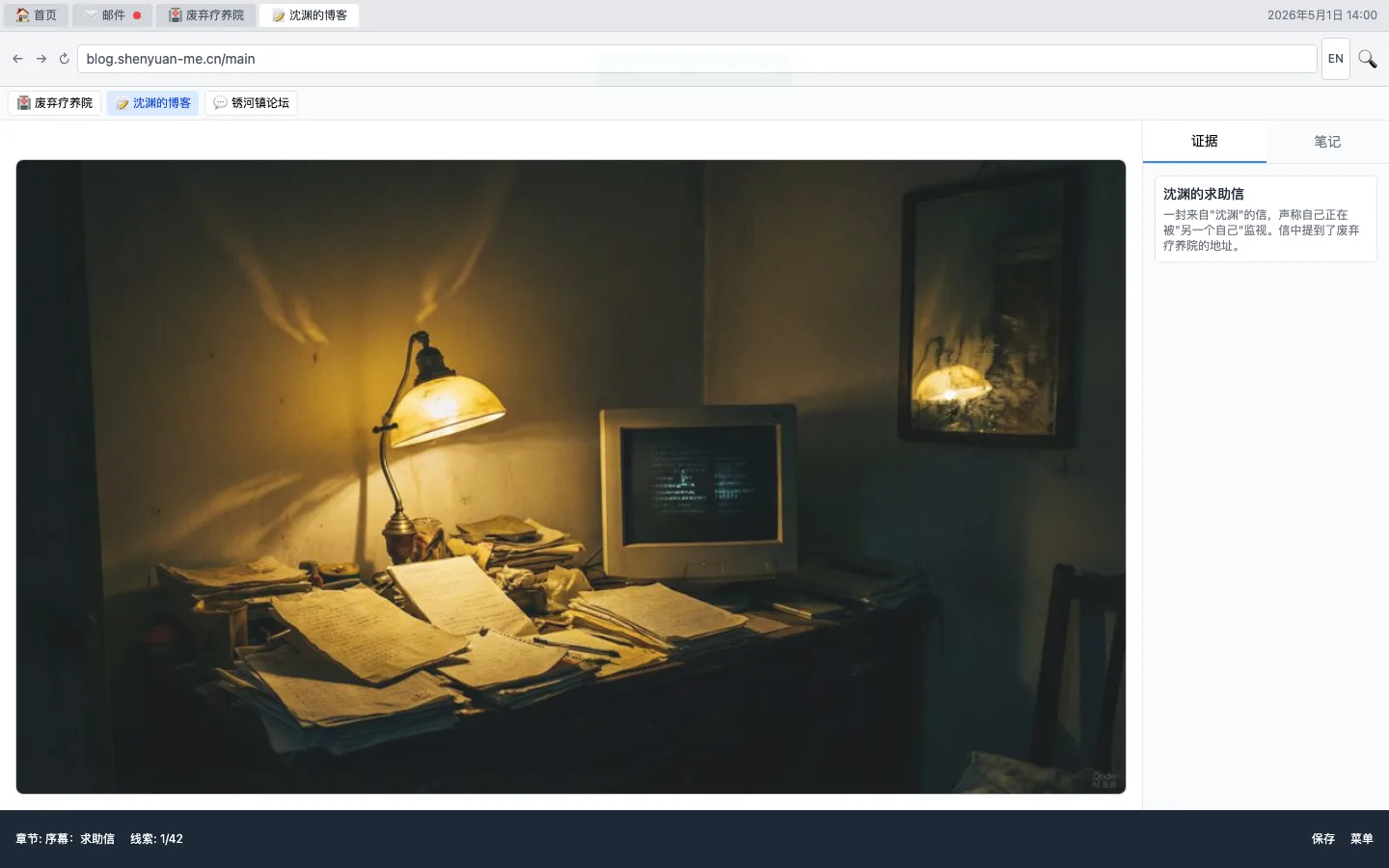The height and width of the screenshot is (868, 1389).
Task: Open the 沈渊的博客 bookmark link
Action: click(152, 103)
